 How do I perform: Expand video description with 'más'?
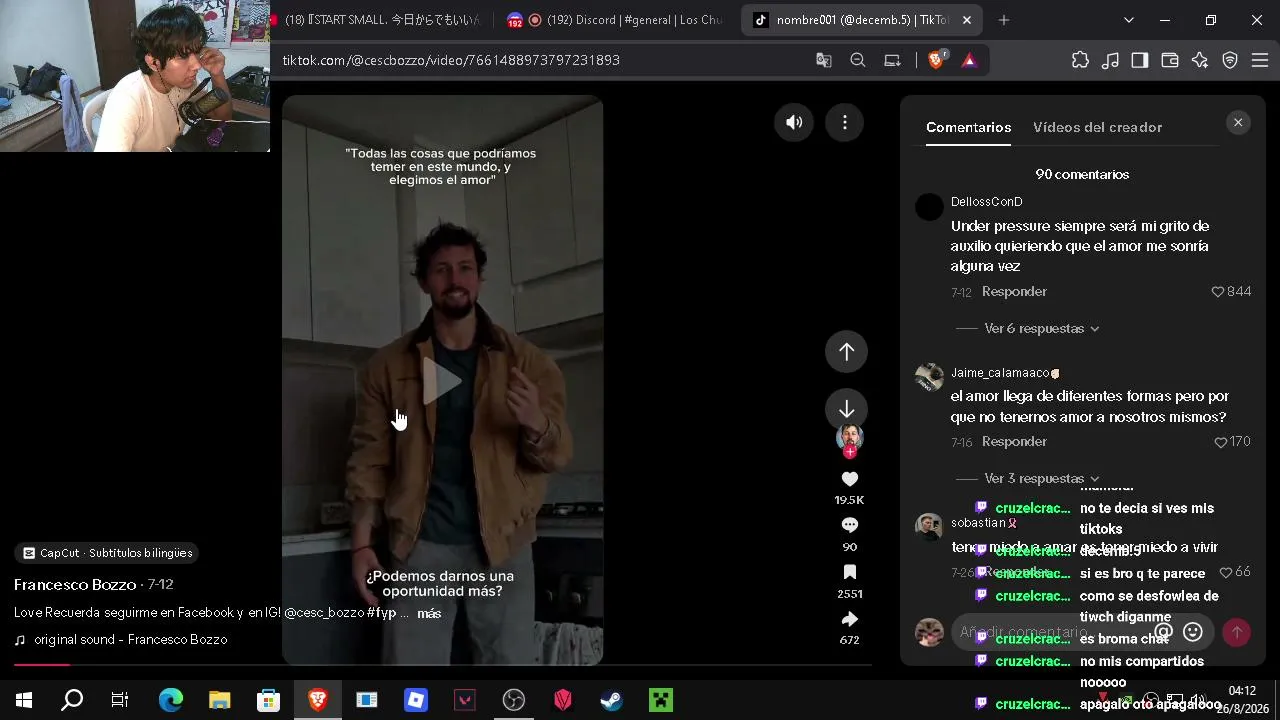click(429, 614)
